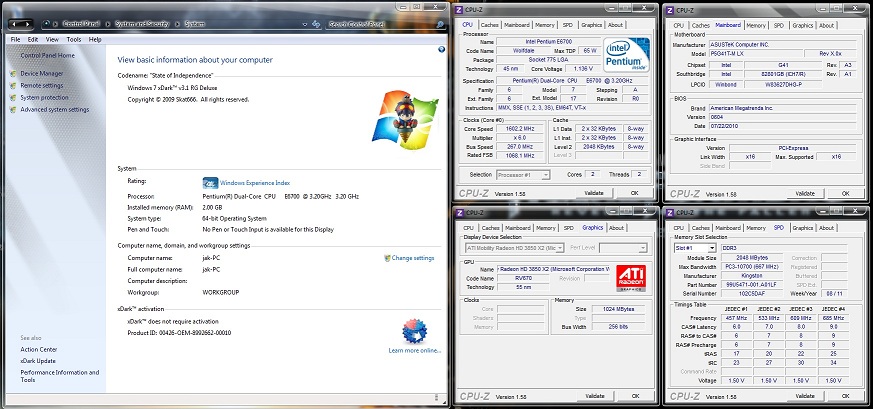
Task: Open the Advanced system settings link
Action: coord(56,109)
